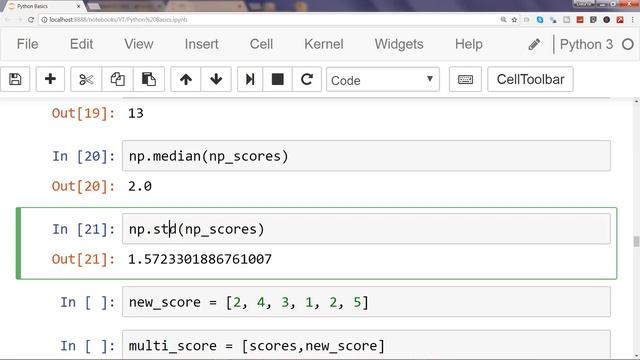The width and height of the screenshot is (640, 360).
Task: Cut selected cells with the scissors icon
Action: pos(86,79)
